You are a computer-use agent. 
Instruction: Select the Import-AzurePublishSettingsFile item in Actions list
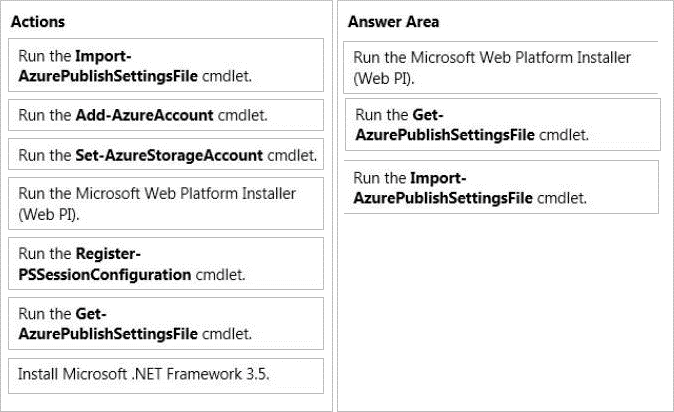coord(166,65)
